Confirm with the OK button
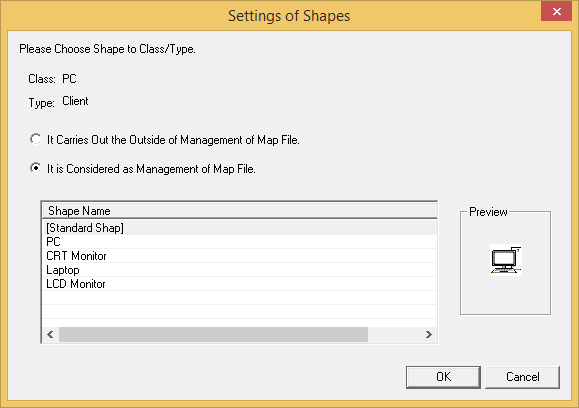The width and height of the screenshot is (579, 408). (x=443, y=377)
